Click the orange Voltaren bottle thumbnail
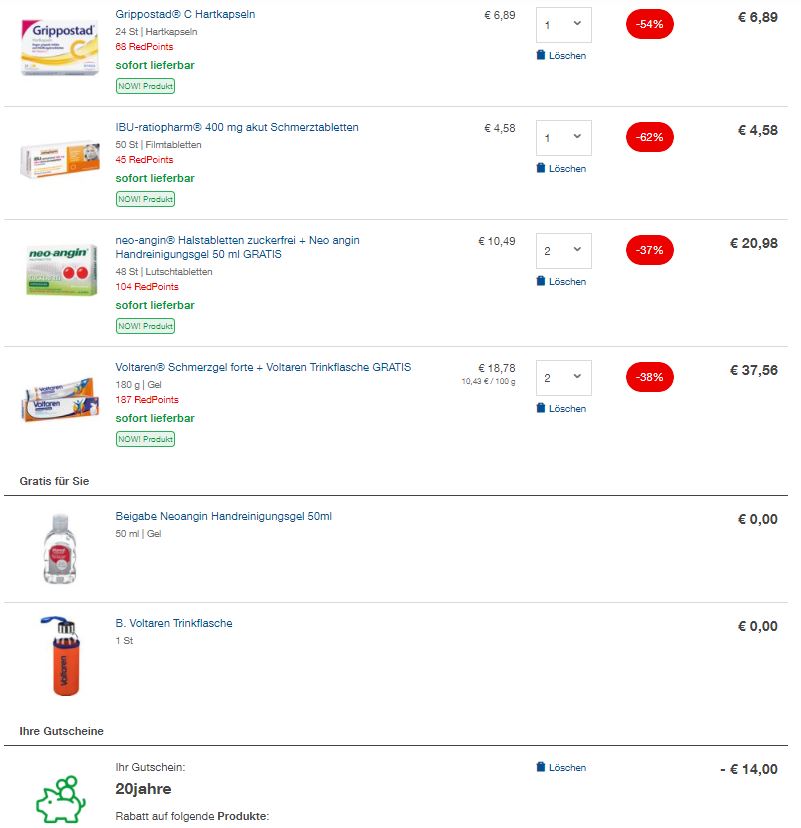Screen dimensions: 801x828 point(62,655)
